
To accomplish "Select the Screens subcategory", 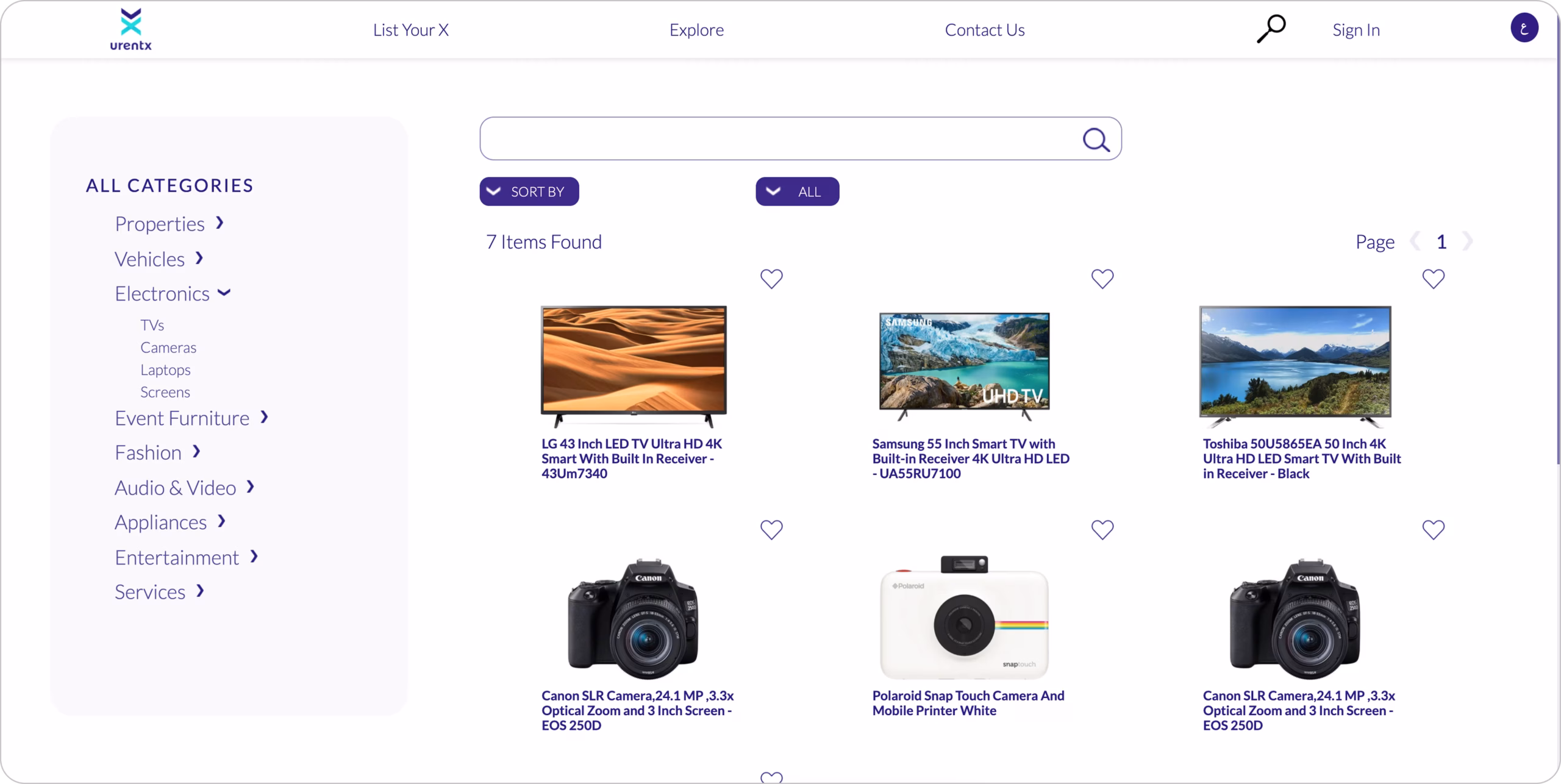I will click(165, 392).
